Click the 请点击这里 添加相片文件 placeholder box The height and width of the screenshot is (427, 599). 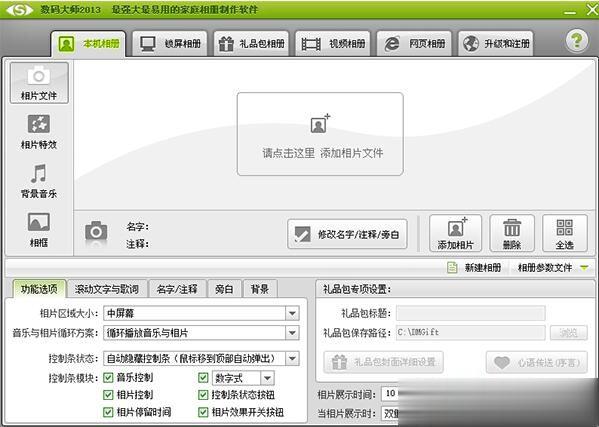[x=320, y=134]
